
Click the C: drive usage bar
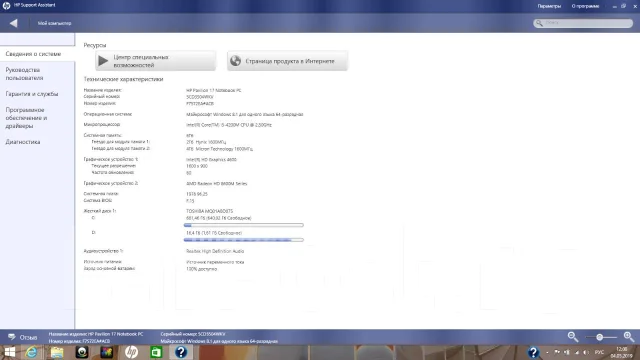click(x=244, y=225)
